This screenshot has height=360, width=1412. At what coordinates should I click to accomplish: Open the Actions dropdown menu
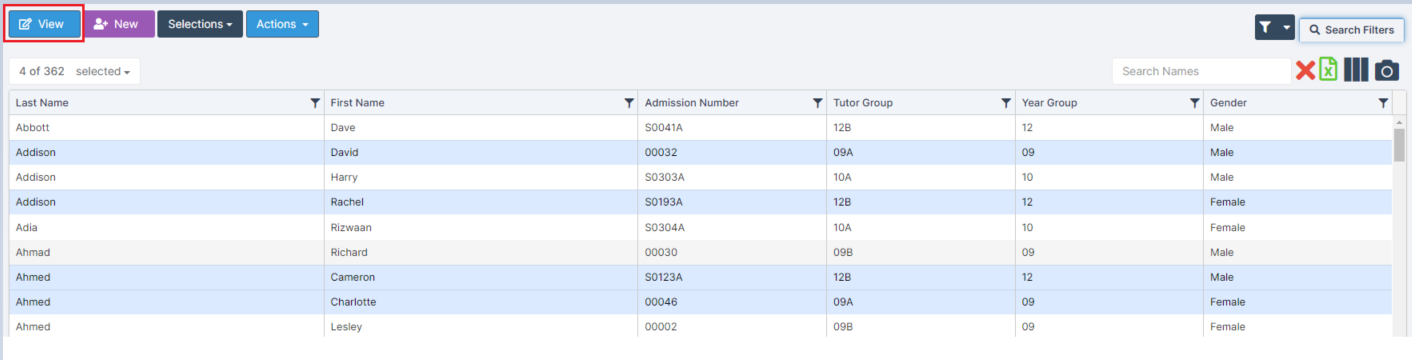point(282,24)
